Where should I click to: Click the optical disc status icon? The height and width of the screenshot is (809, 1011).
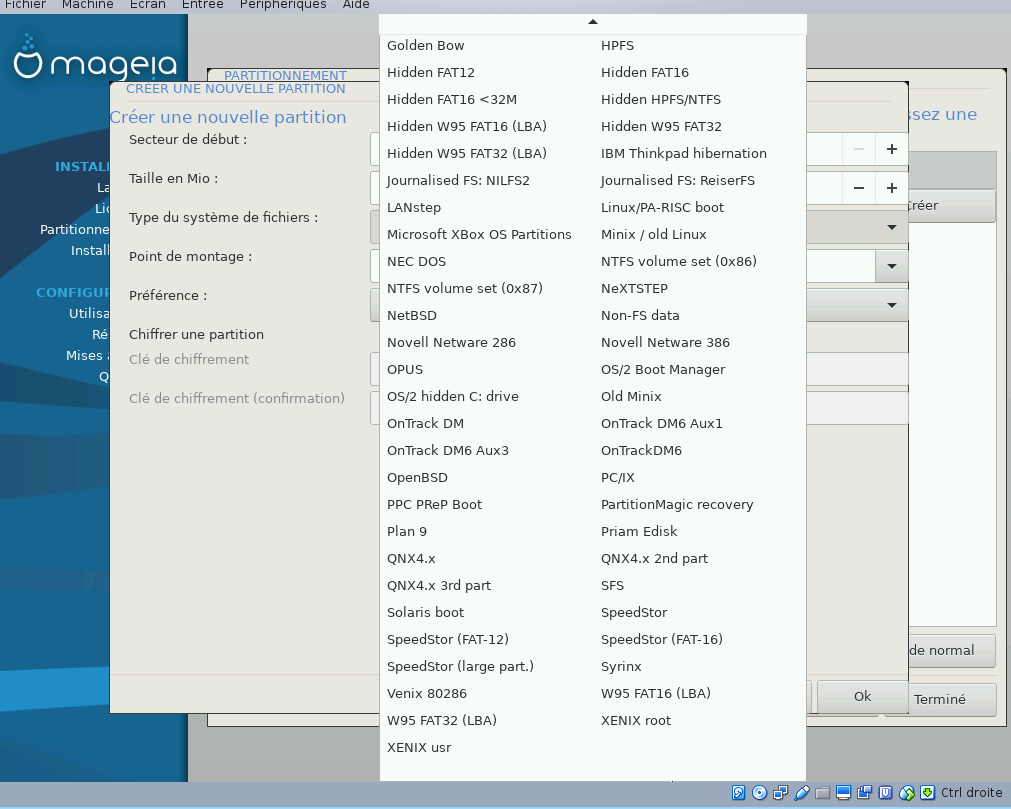pos(760,792)
